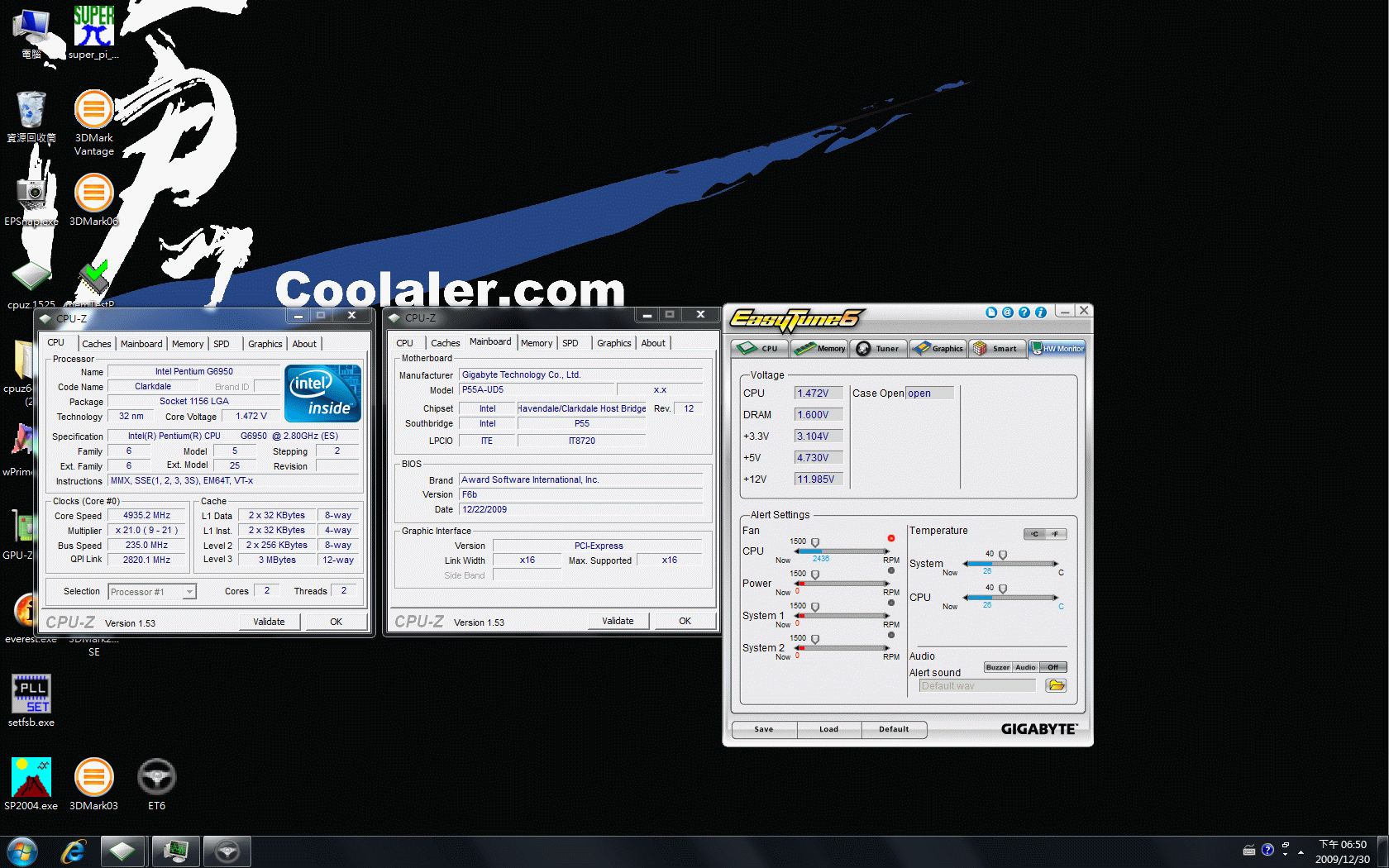Click the EasyTune6 @ web icon
1389x868 pixels.
[x=1007, y=312]
